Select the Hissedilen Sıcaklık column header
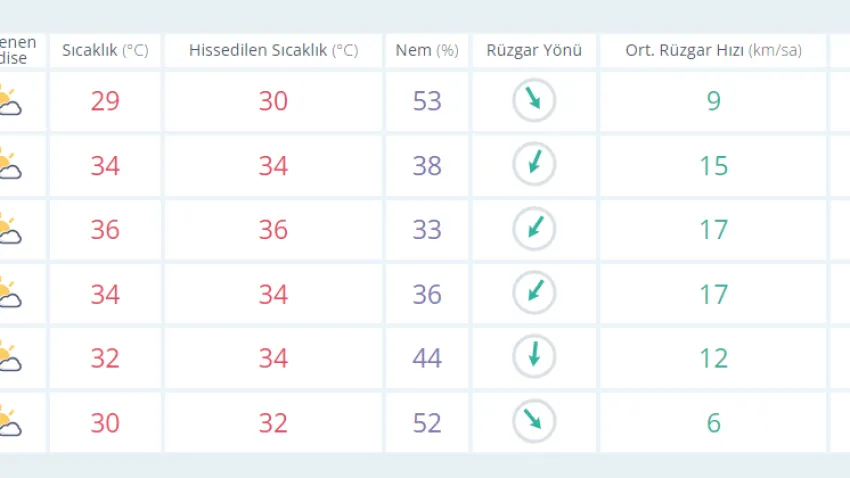This screenshot has width=850, height=478. click(274, 50)
